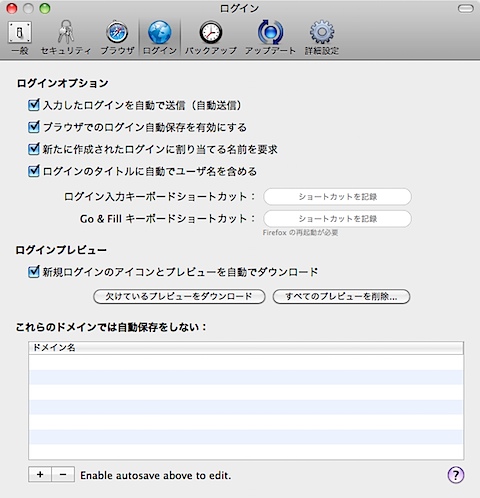Toggle ブラウザでのログイン自動保存を有効にする checkbox

34,127
